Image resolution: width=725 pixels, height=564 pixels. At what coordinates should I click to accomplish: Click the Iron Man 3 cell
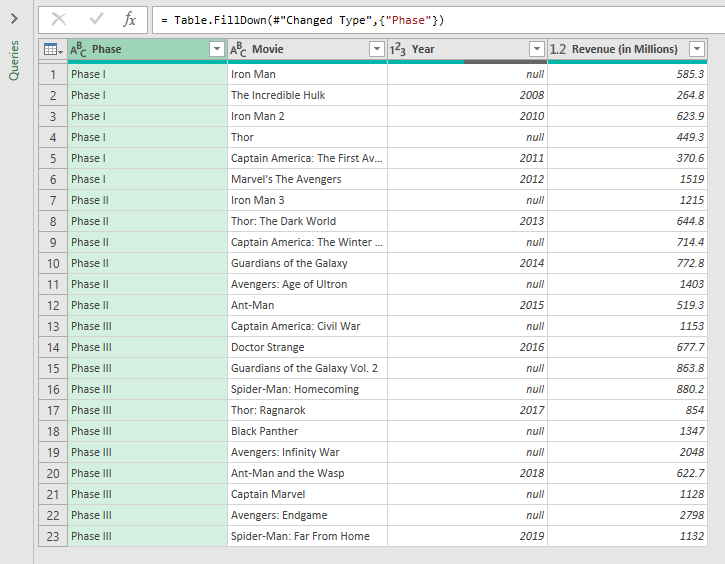(x=307, y=200)
